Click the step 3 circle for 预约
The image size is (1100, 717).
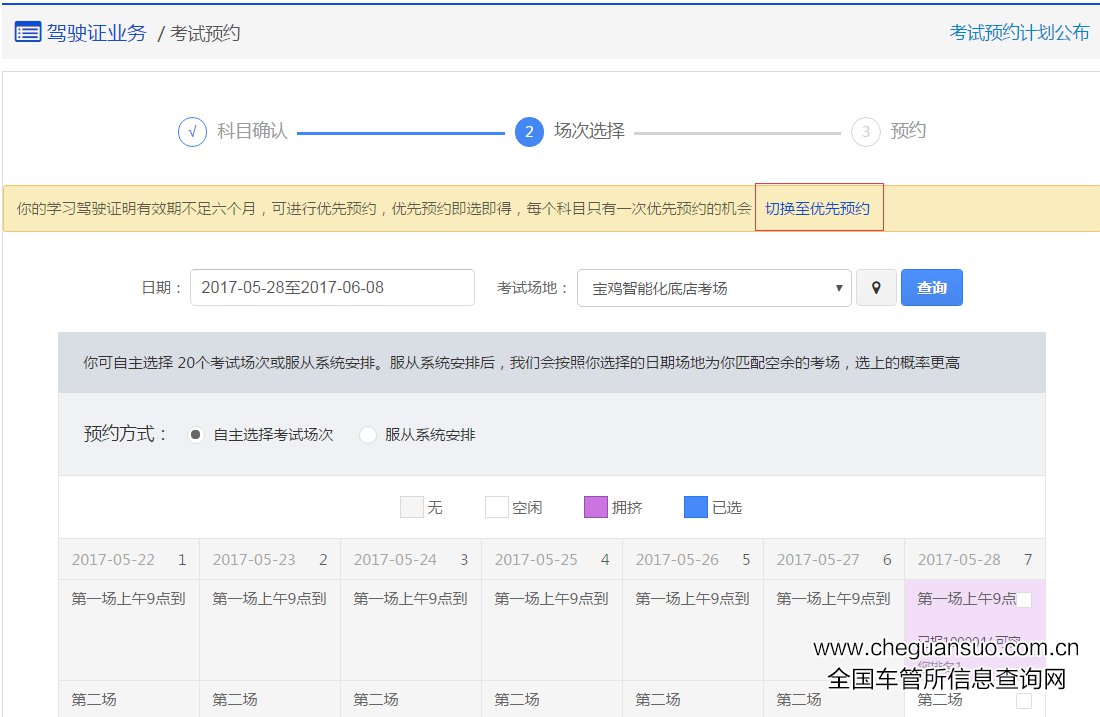coord(865,132)
